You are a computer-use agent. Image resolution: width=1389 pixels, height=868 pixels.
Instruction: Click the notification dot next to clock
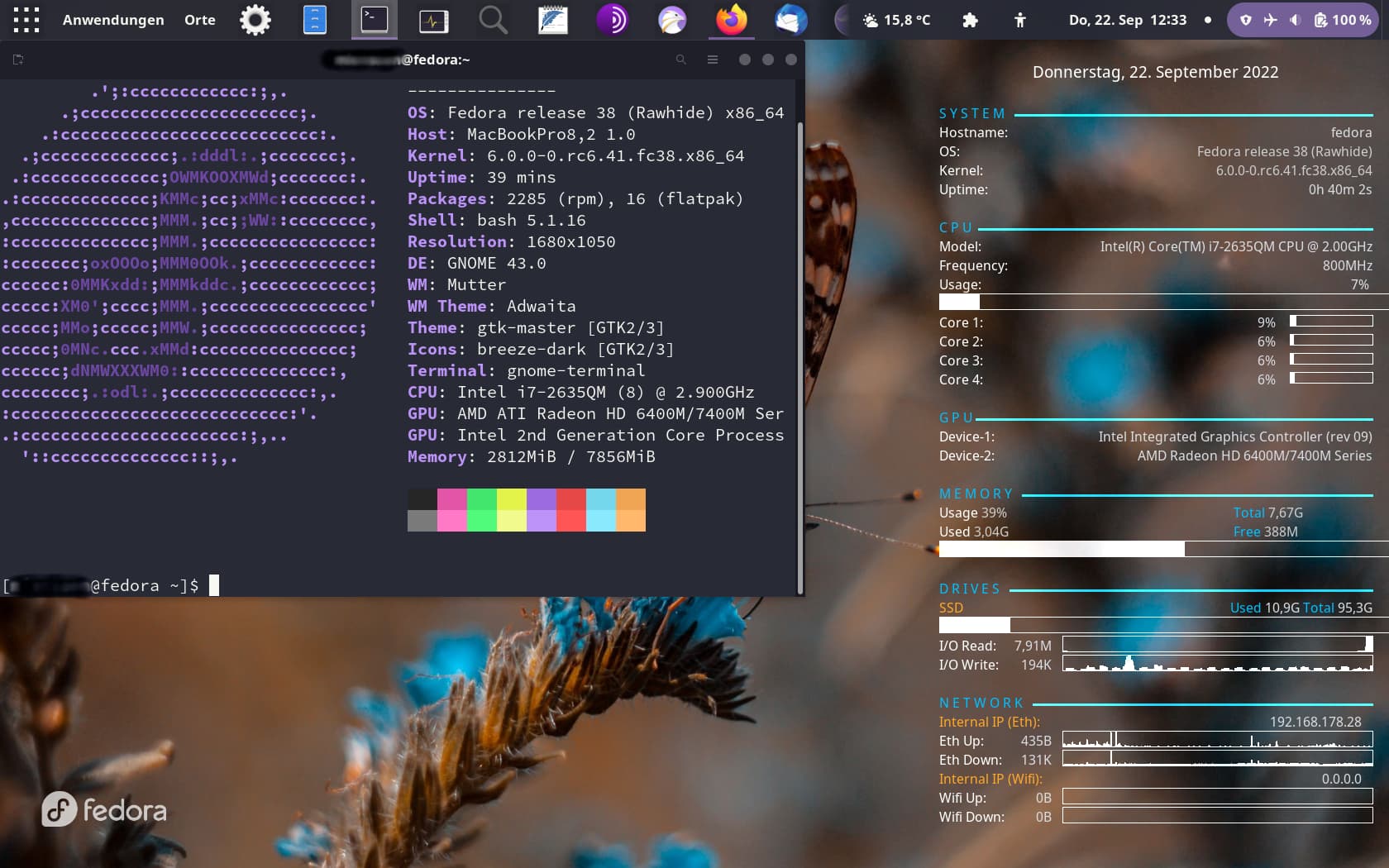[x=1208, y=20]
